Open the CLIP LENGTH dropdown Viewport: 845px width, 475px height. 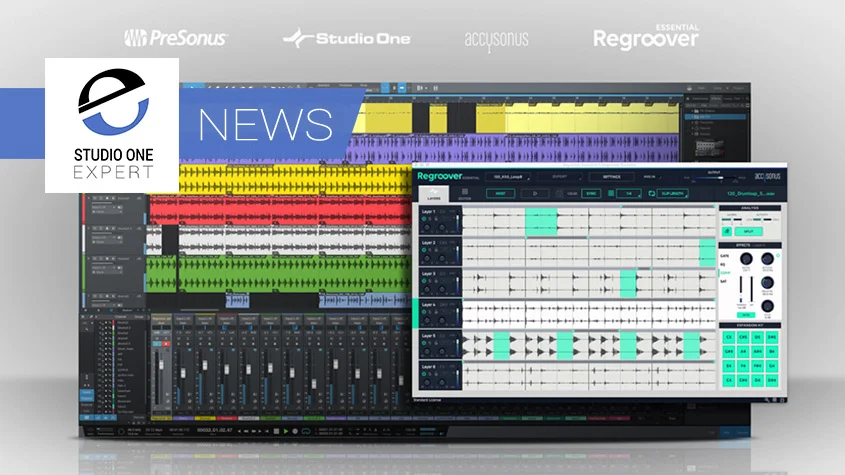pos(673,193)
